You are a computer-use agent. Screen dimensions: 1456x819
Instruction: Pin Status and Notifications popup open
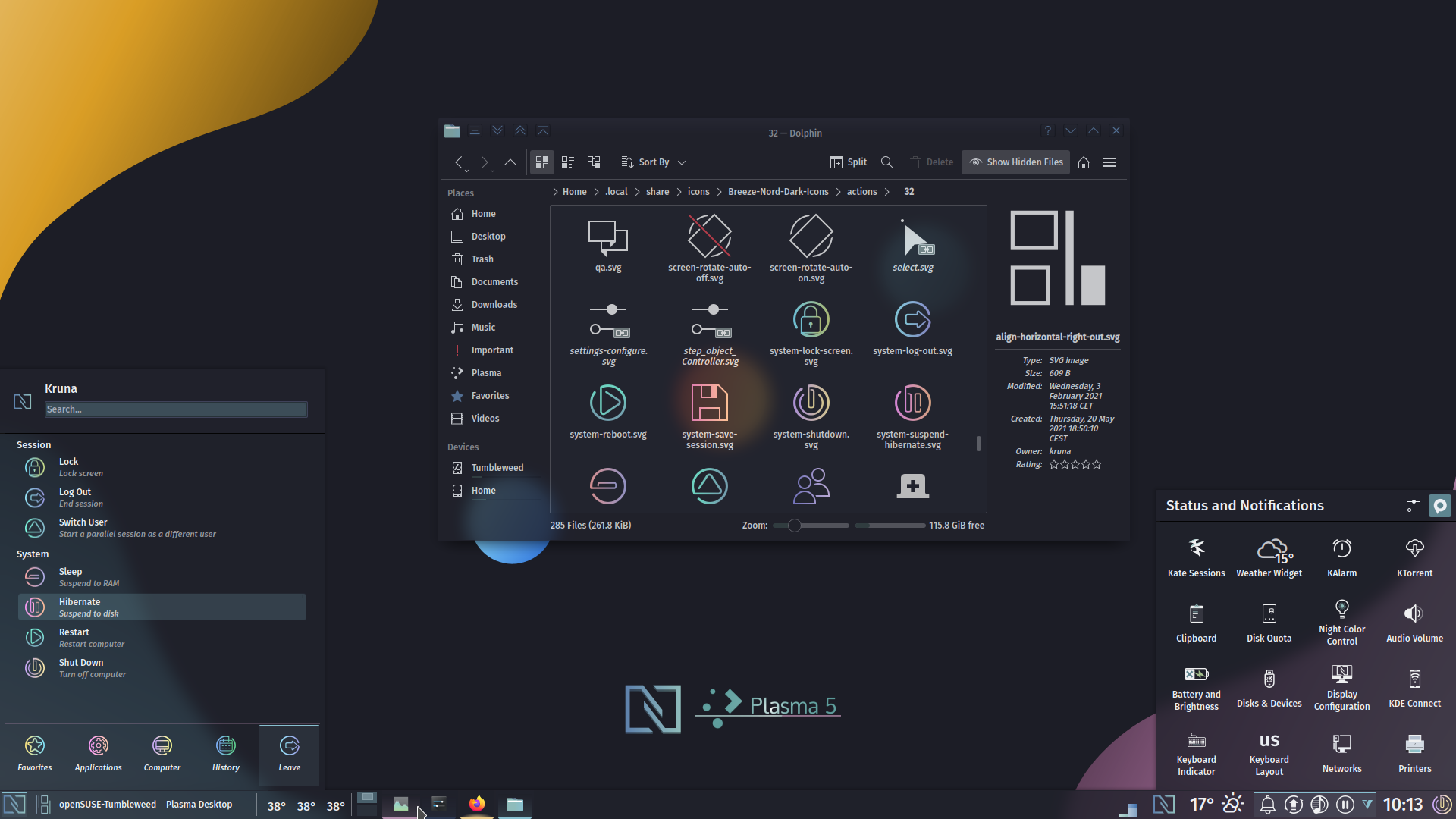[x=1439, y=506]
